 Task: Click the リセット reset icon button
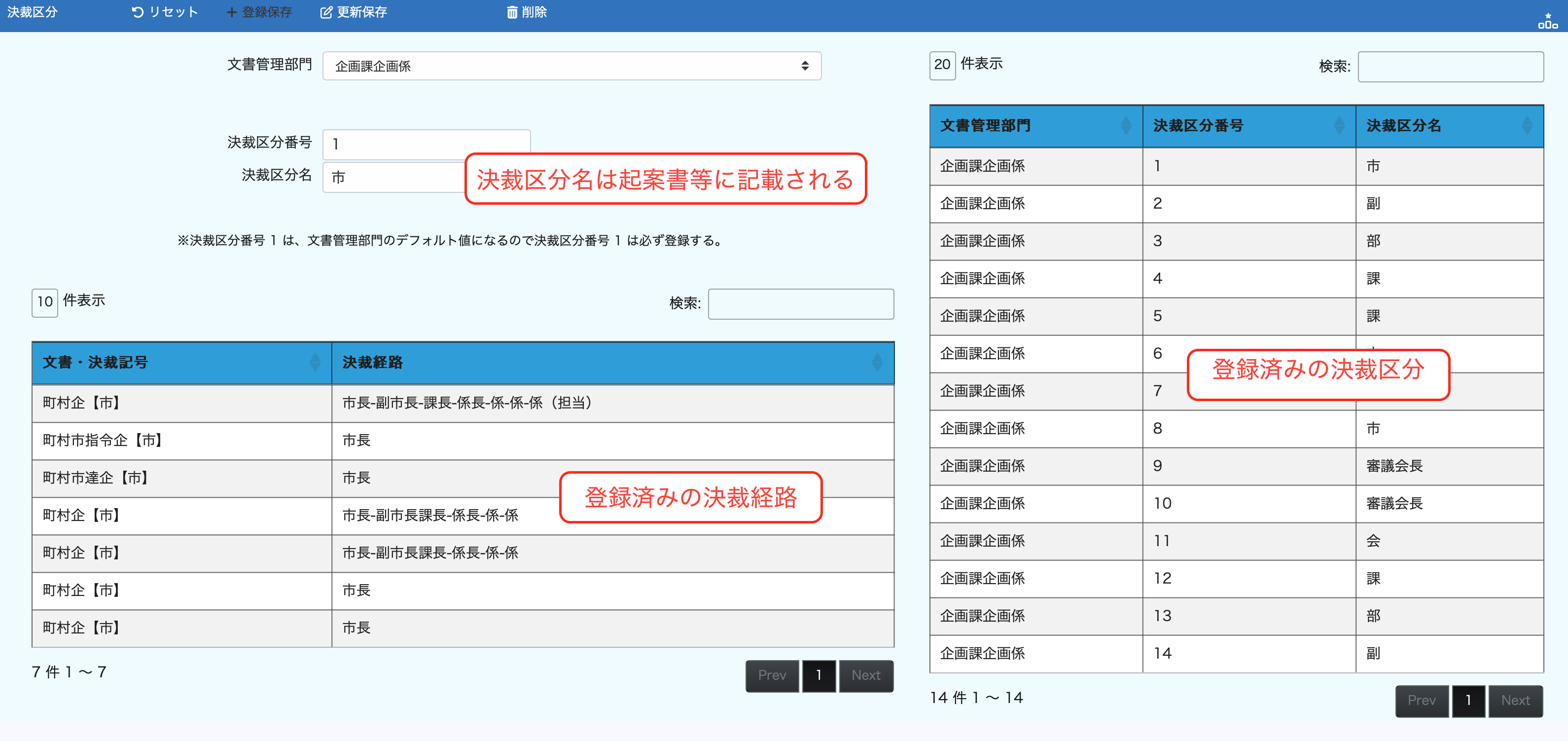pyautogui.click(x=138, y=12)
